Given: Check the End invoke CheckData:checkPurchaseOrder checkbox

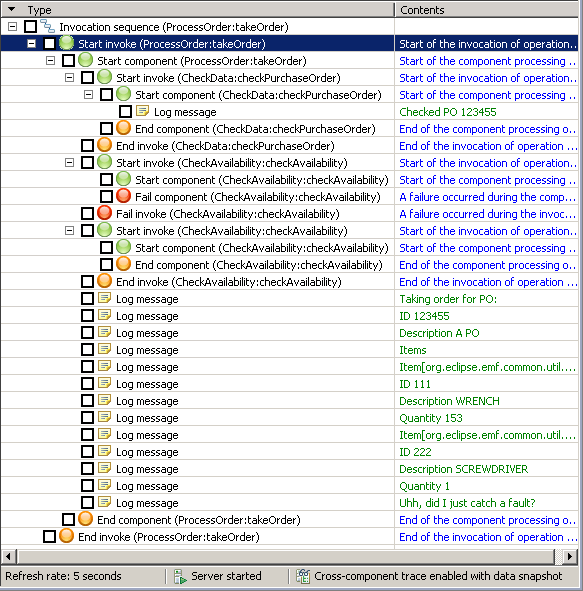Looking at the screenshot, I should (87, 145).
